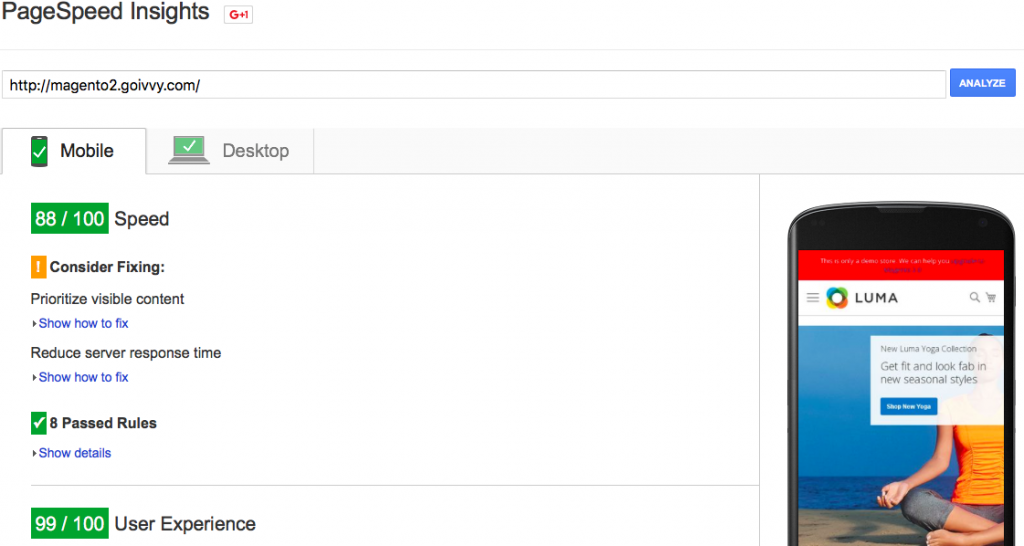Viewport: 1024px width, 546px height.
Task: Open the hamburger menu in phone preview
Action: coord(812,298)
